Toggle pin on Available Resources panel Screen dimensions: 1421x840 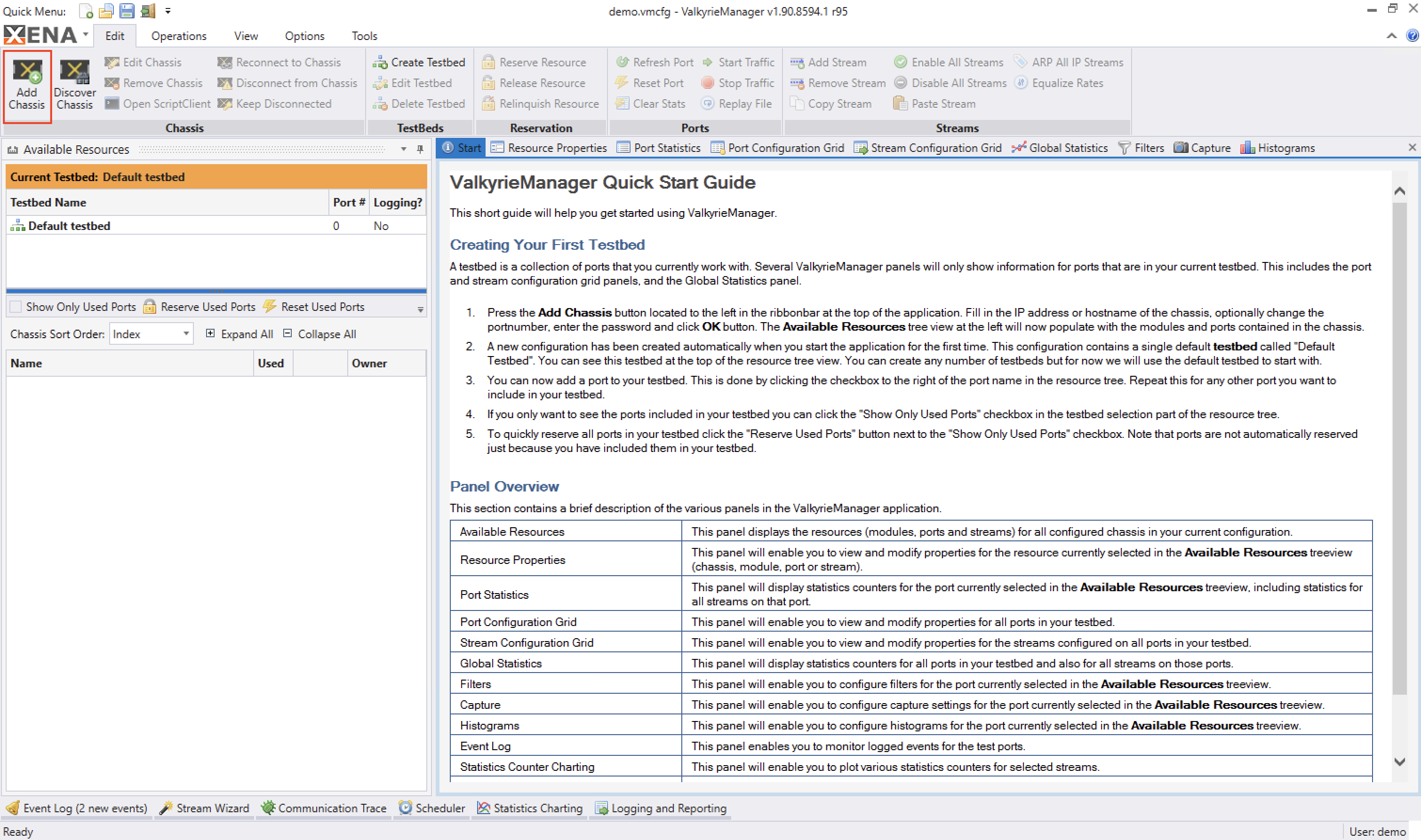[420, 150]
